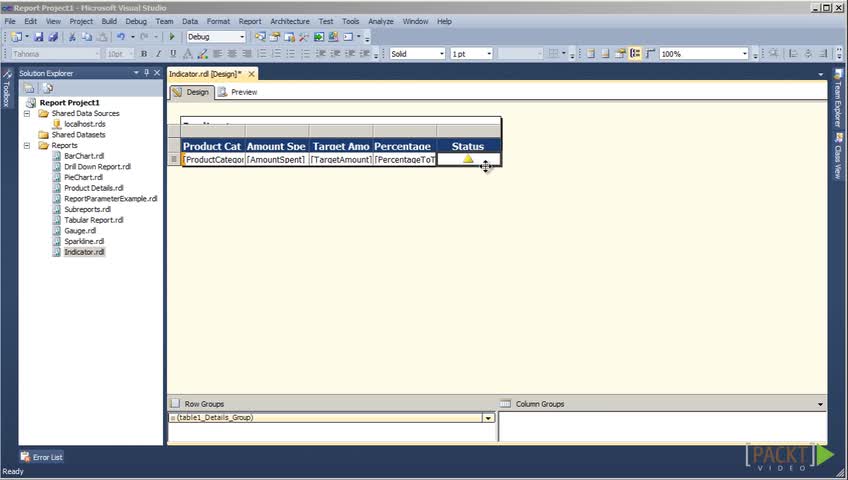
Task: Click the report header icon in Report toolbar
Action: [591, 54]
